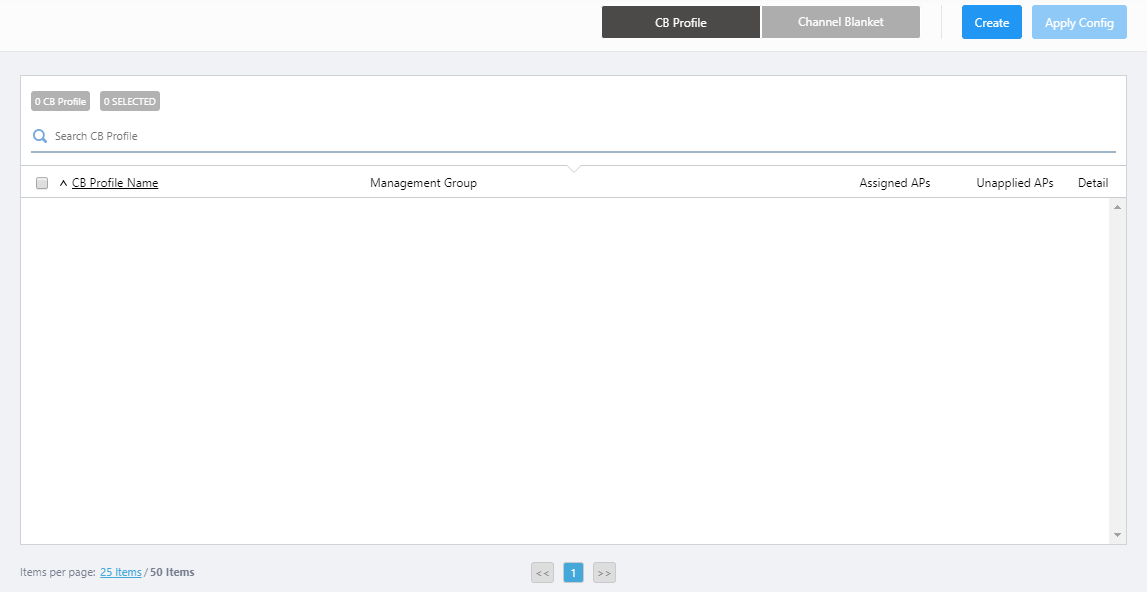Go to the previous page with <<
The height and width of the screenshot is (592, 1147).
pos(542,573)
